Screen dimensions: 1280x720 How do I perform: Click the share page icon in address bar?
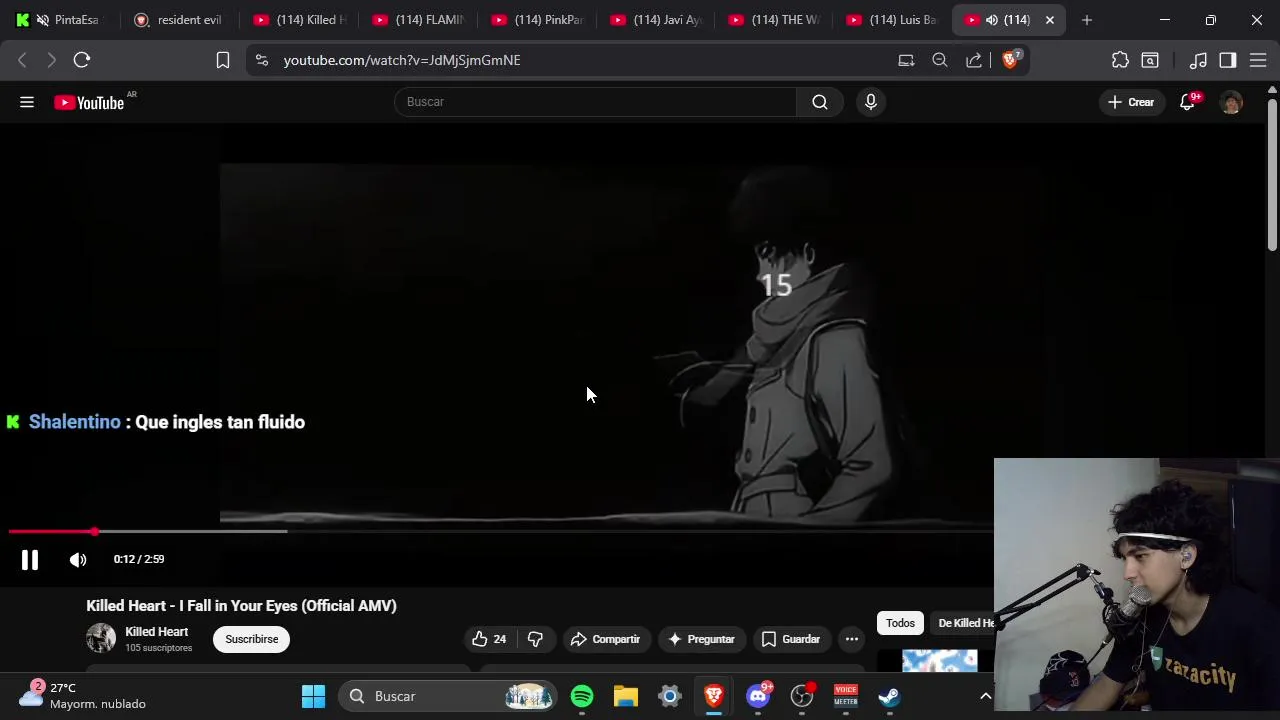tap(974, 60)
